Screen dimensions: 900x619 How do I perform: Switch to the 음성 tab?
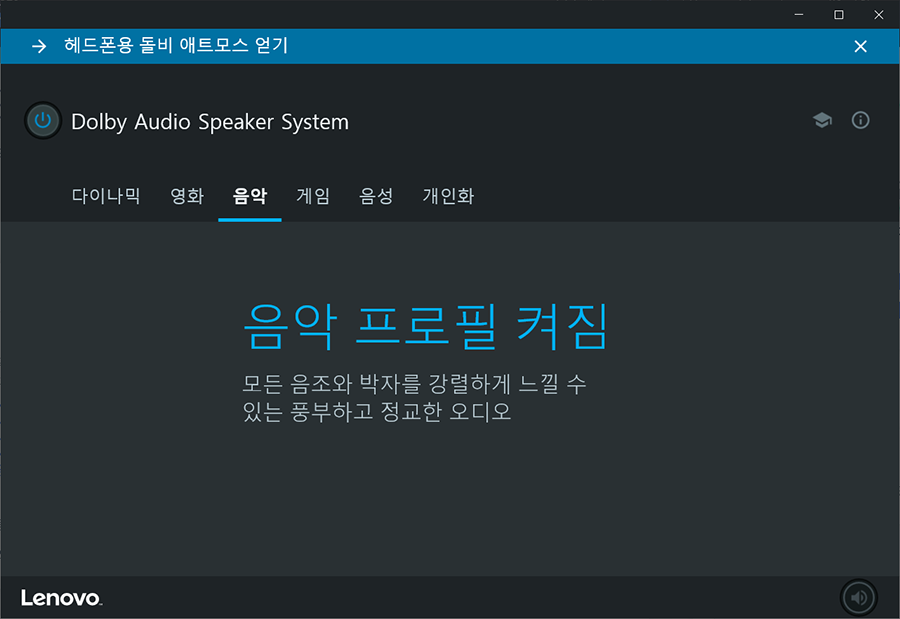[376, 196]
